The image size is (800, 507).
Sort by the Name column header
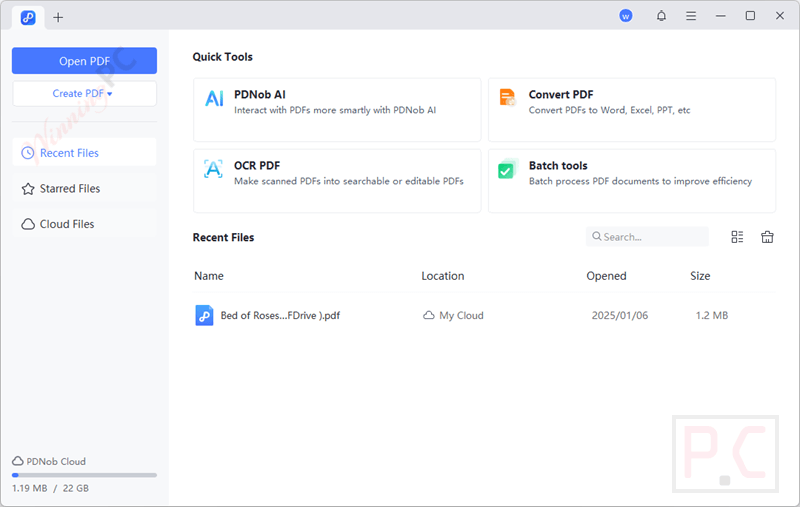point(209,276)
